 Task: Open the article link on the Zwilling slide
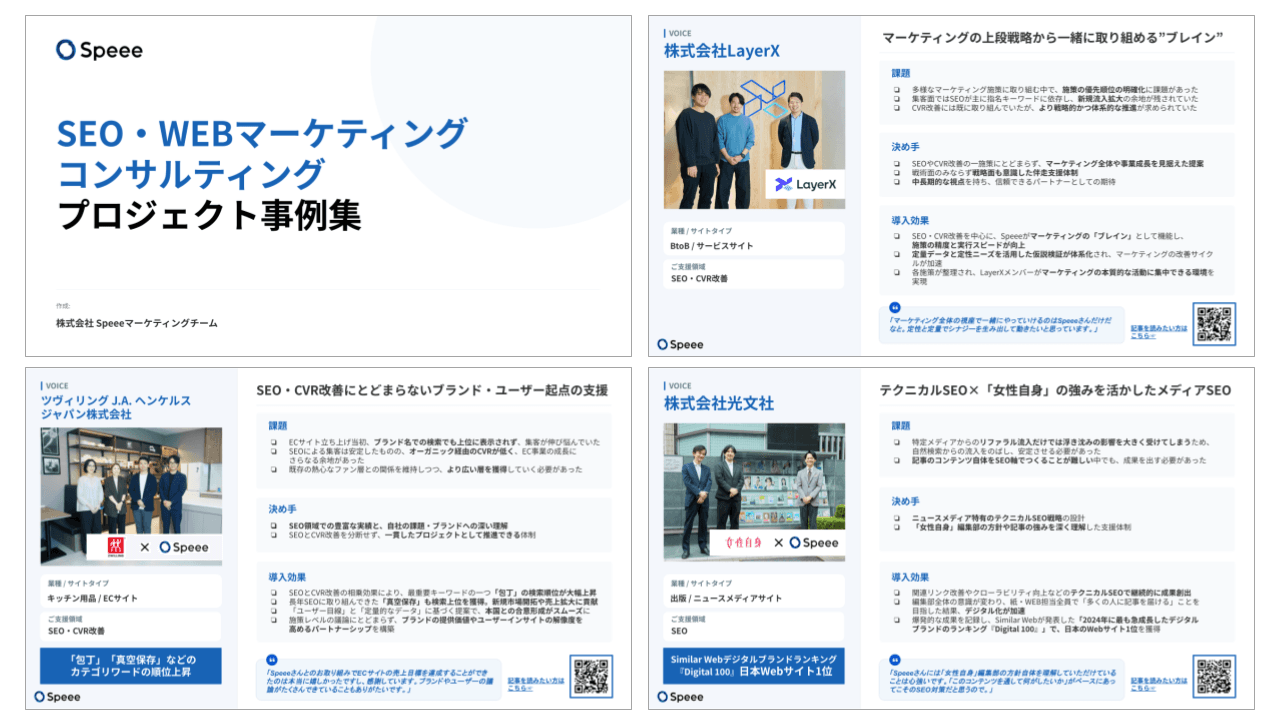point(535,684)
